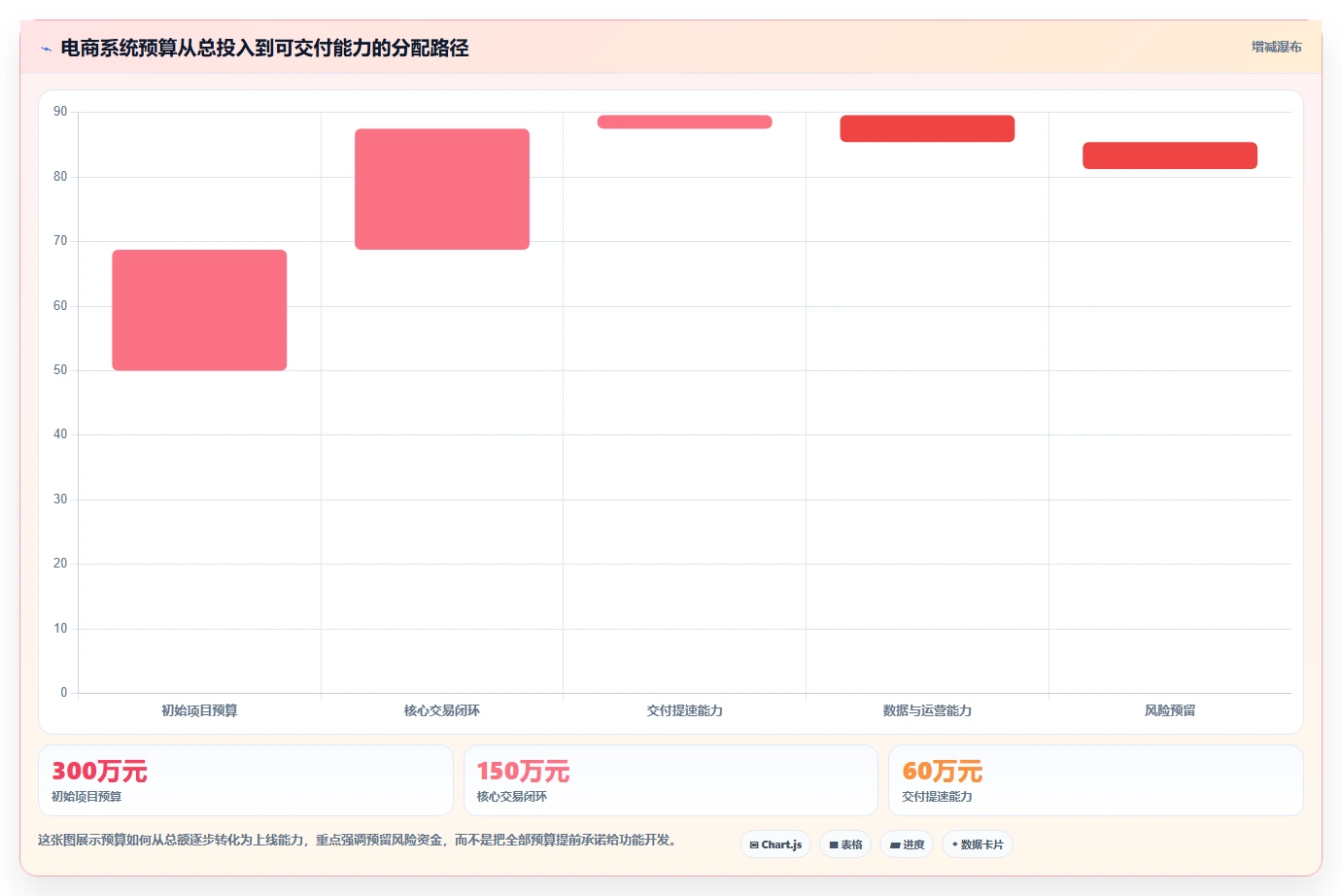Click the 增减瀑布 label in the header
1342x896 pixels.
tap(1276, 47)
